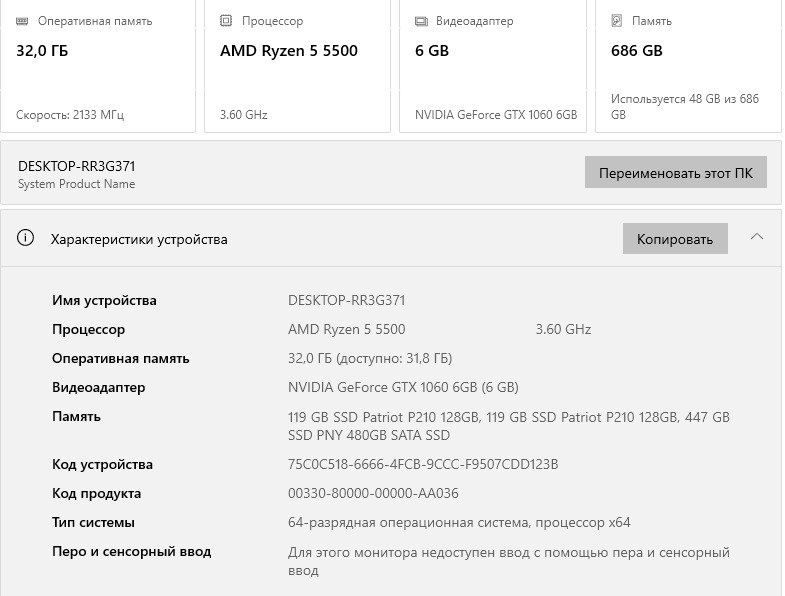Click the "Имя устройства" label
Viewport: 785px width, 596px height.
click(104, 300)
